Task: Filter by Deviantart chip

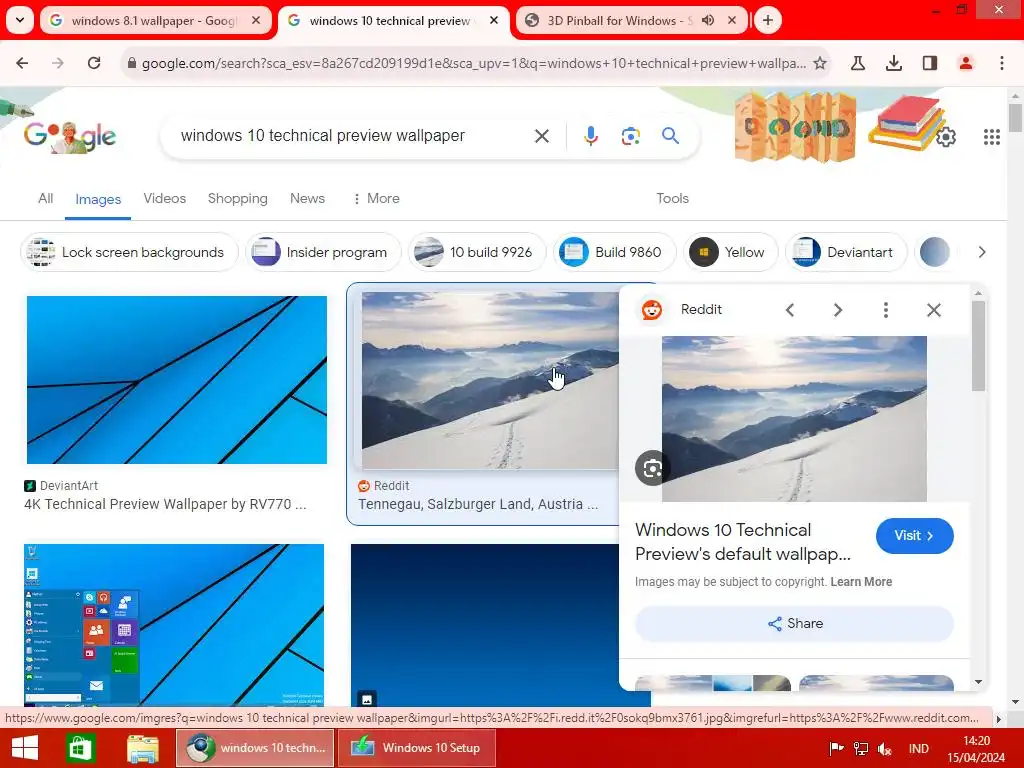Action: 846,252
